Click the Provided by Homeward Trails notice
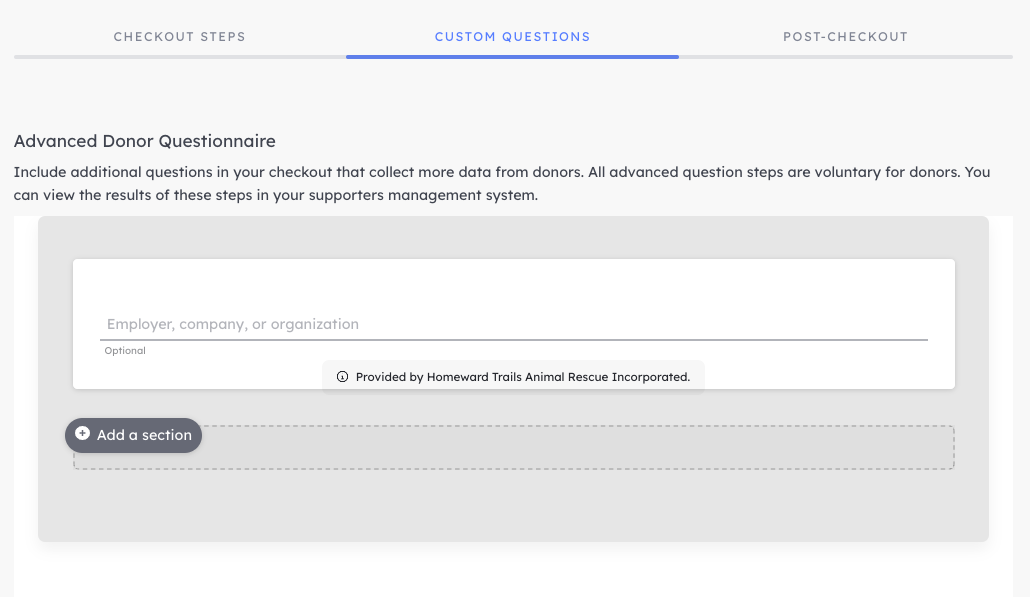Image resolution: width=1030 pixels, height=597 pixels. click(513, 377)
